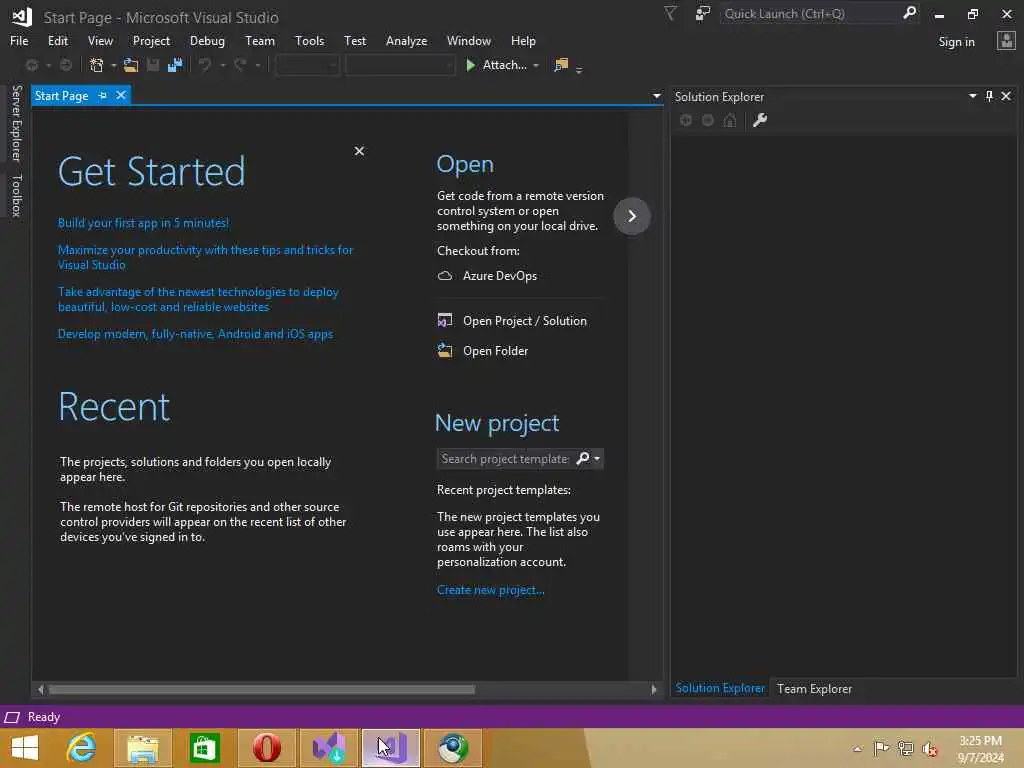The width and height of the screenshot is (1024, 768).
Task: Click the Find in Files toolbar icon
Action: (560, 65)
